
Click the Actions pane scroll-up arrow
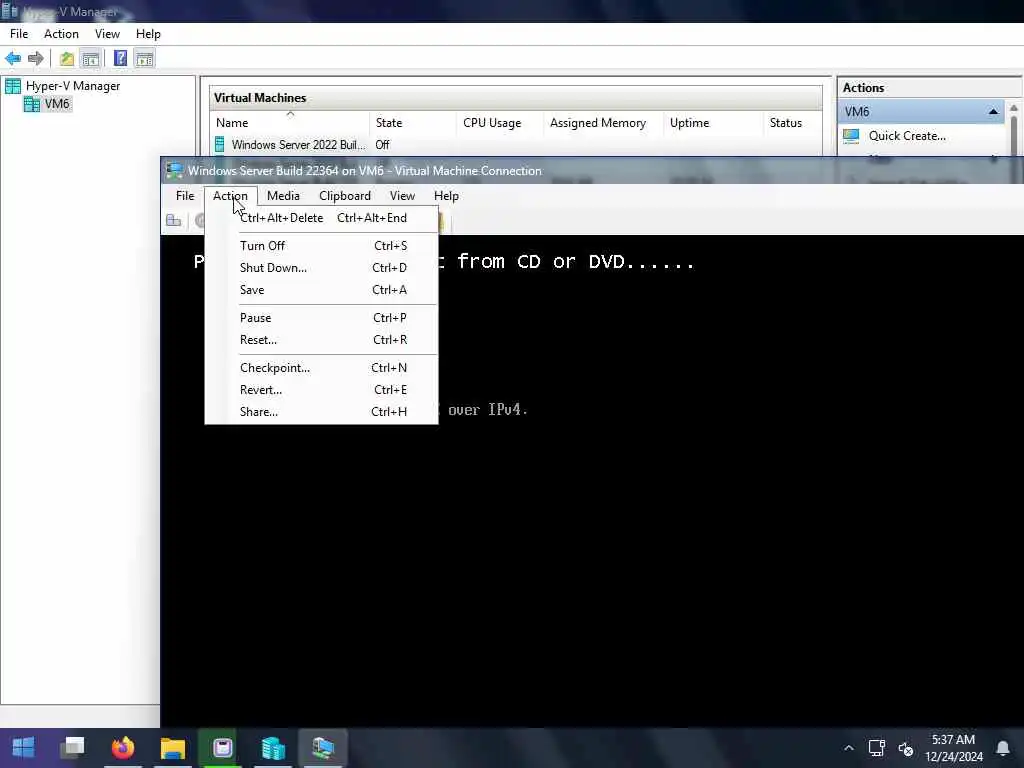pos(1014,108)
